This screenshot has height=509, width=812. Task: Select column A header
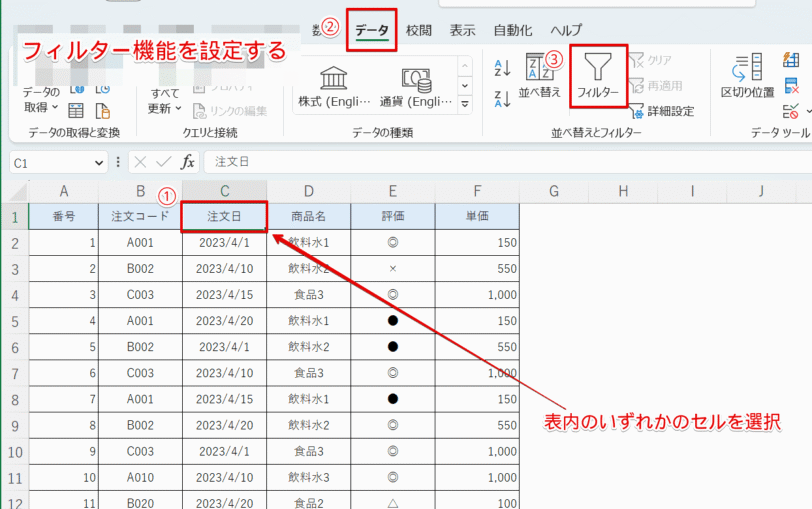point(64,192)
